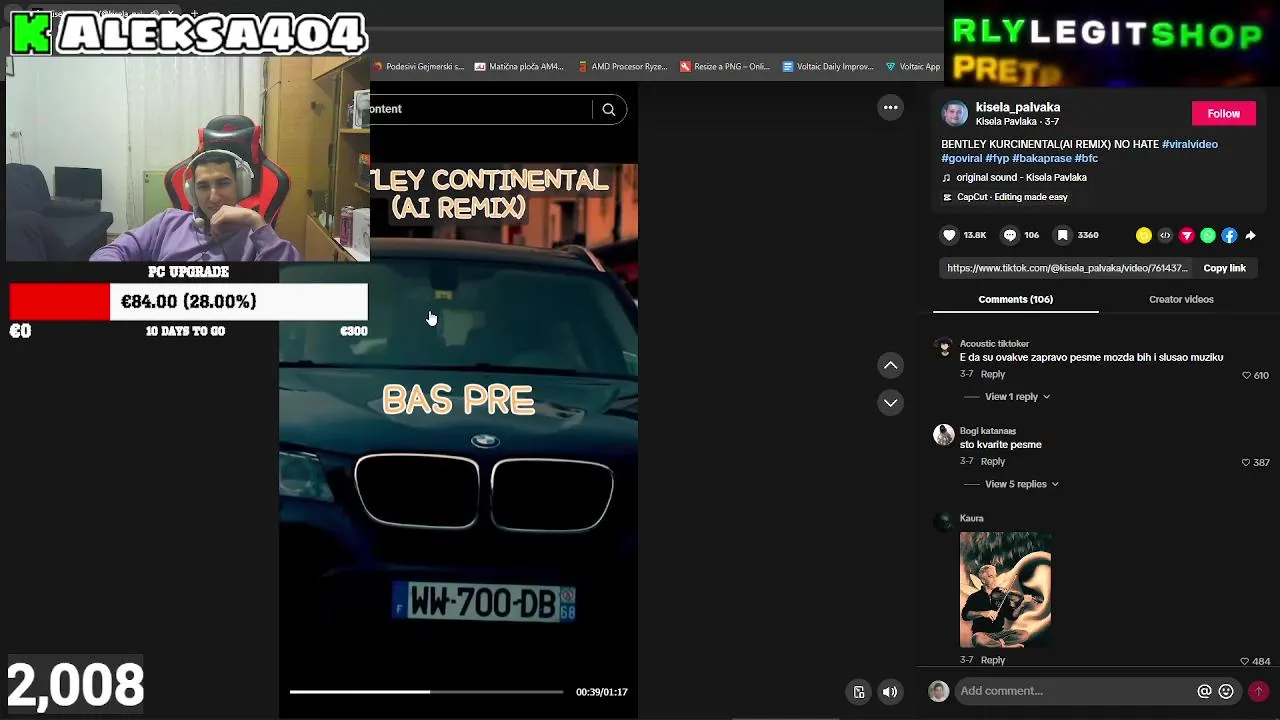Seek on the video progress bar

(426, 692)
